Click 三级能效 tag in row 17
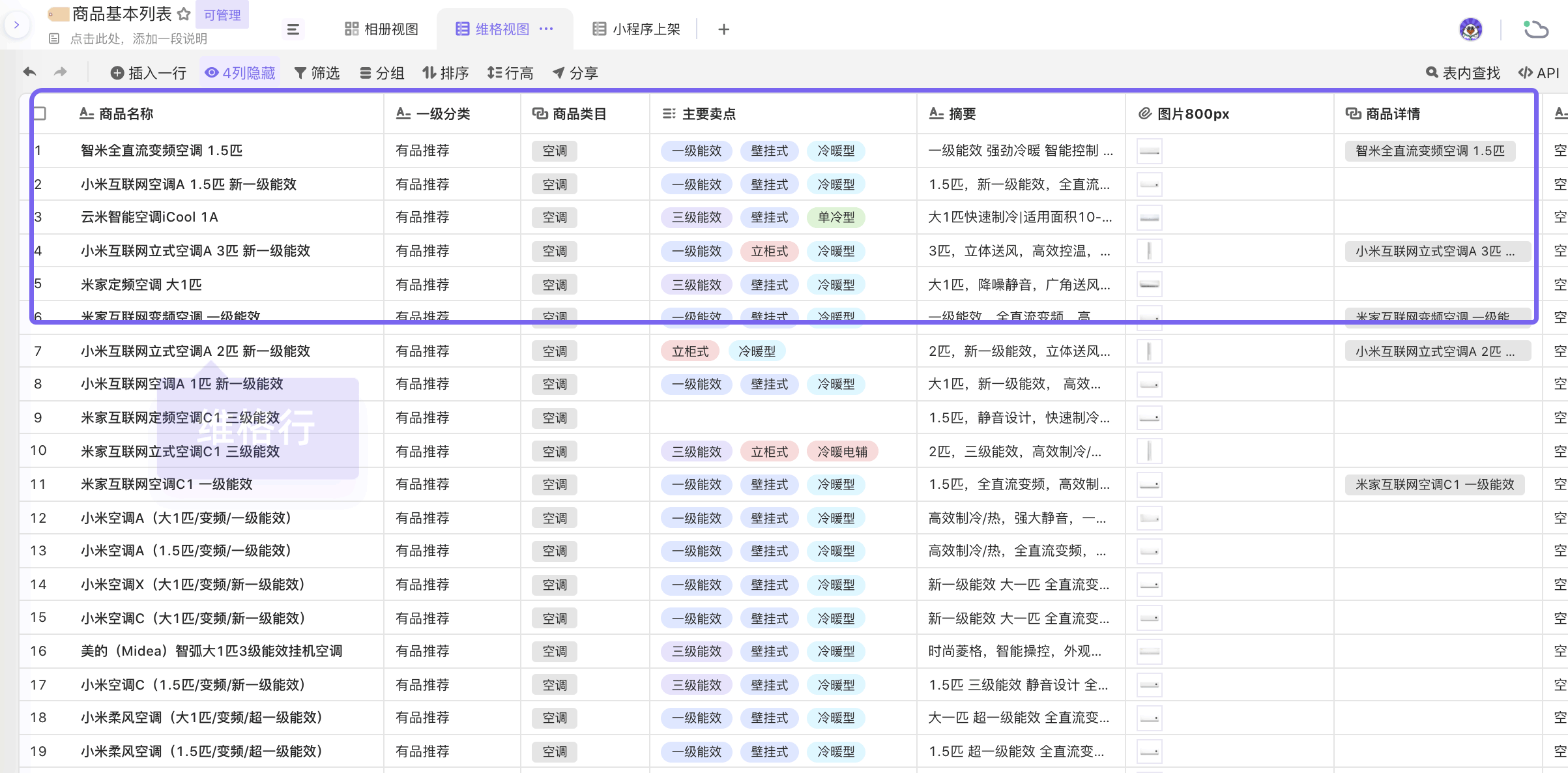The image size is (1568, 773). coord(697,686)
